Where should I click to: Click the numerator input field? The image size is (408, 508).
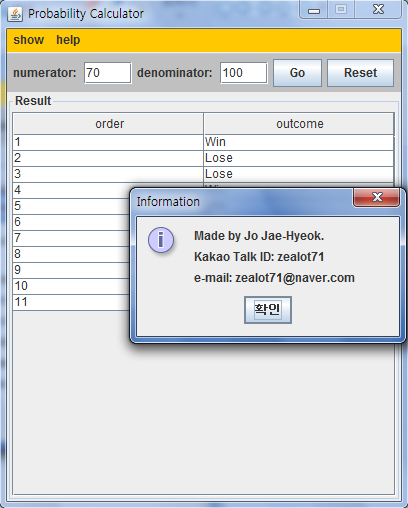click(x=107, y=73)
